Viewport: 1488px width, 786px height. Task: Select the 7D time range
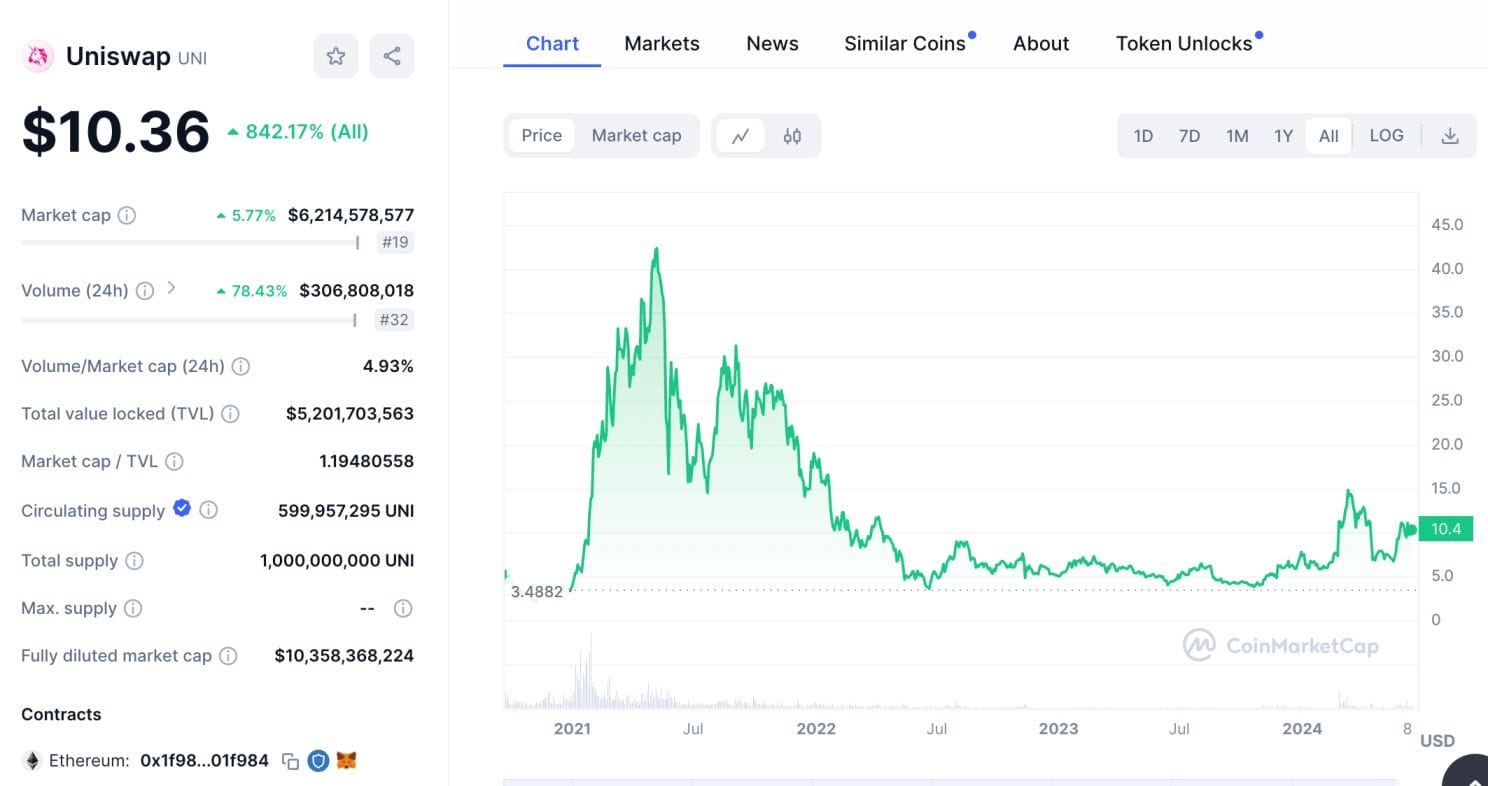coord(1189,136)
